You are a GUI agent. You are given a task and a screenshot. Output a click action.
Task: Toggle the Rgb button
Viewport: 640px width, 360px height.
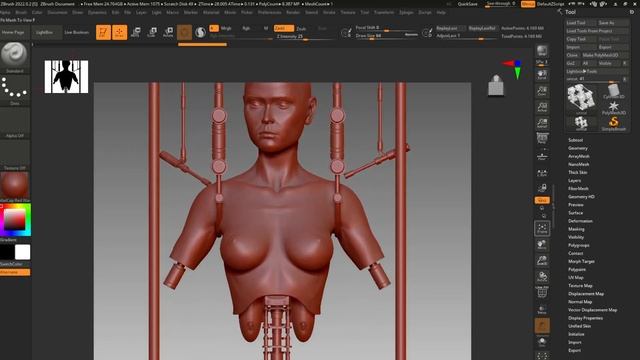(x=246, y=28)
